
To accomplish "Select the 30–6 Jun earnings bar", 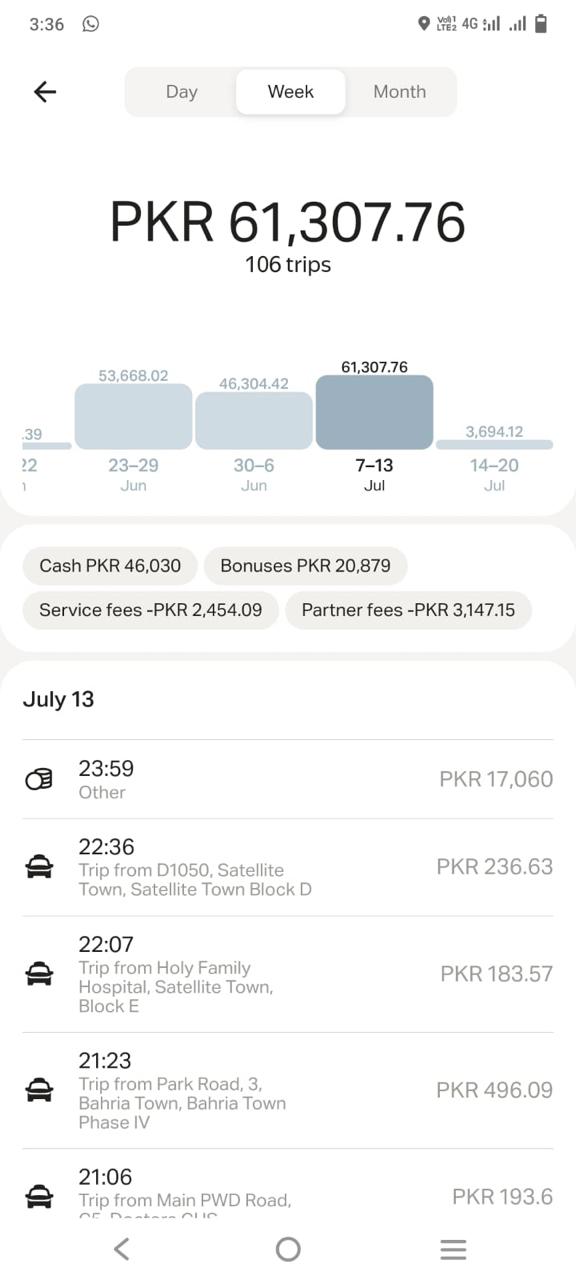I will [x=254, y=420].
